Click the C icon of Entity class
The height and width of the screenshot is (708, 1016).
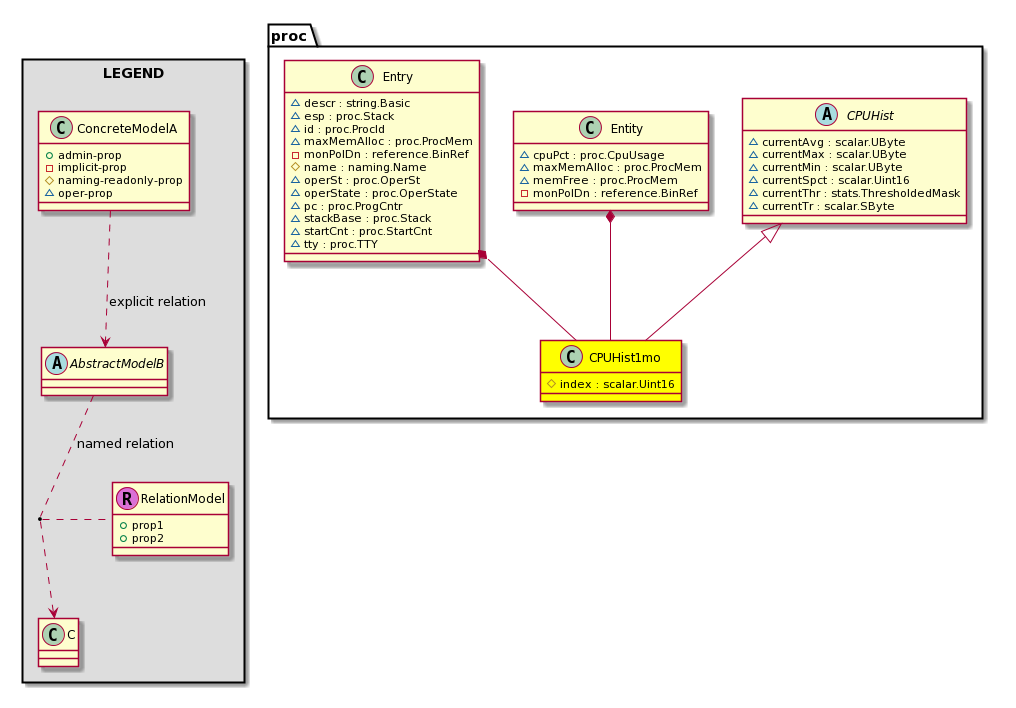[590, 128]
